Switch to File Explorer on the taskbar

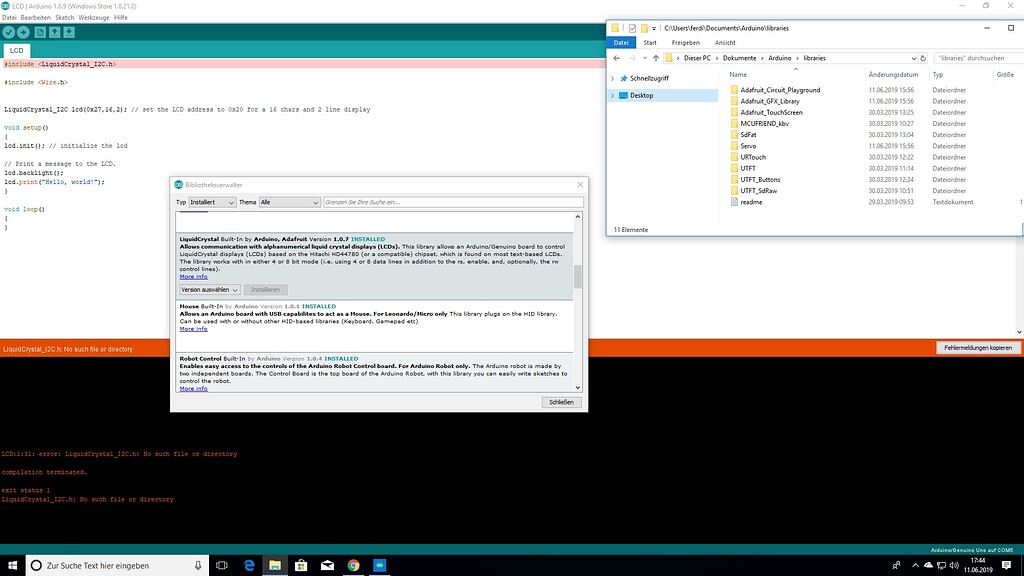coord(275,566)
